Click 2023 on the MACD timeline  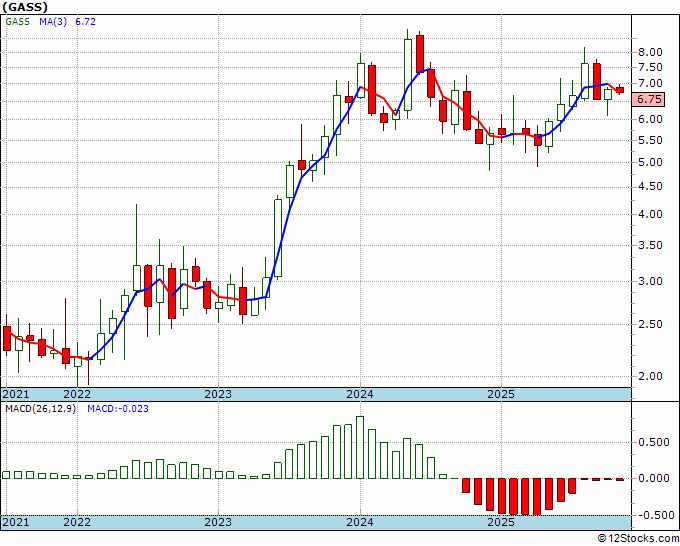[218, 522]
